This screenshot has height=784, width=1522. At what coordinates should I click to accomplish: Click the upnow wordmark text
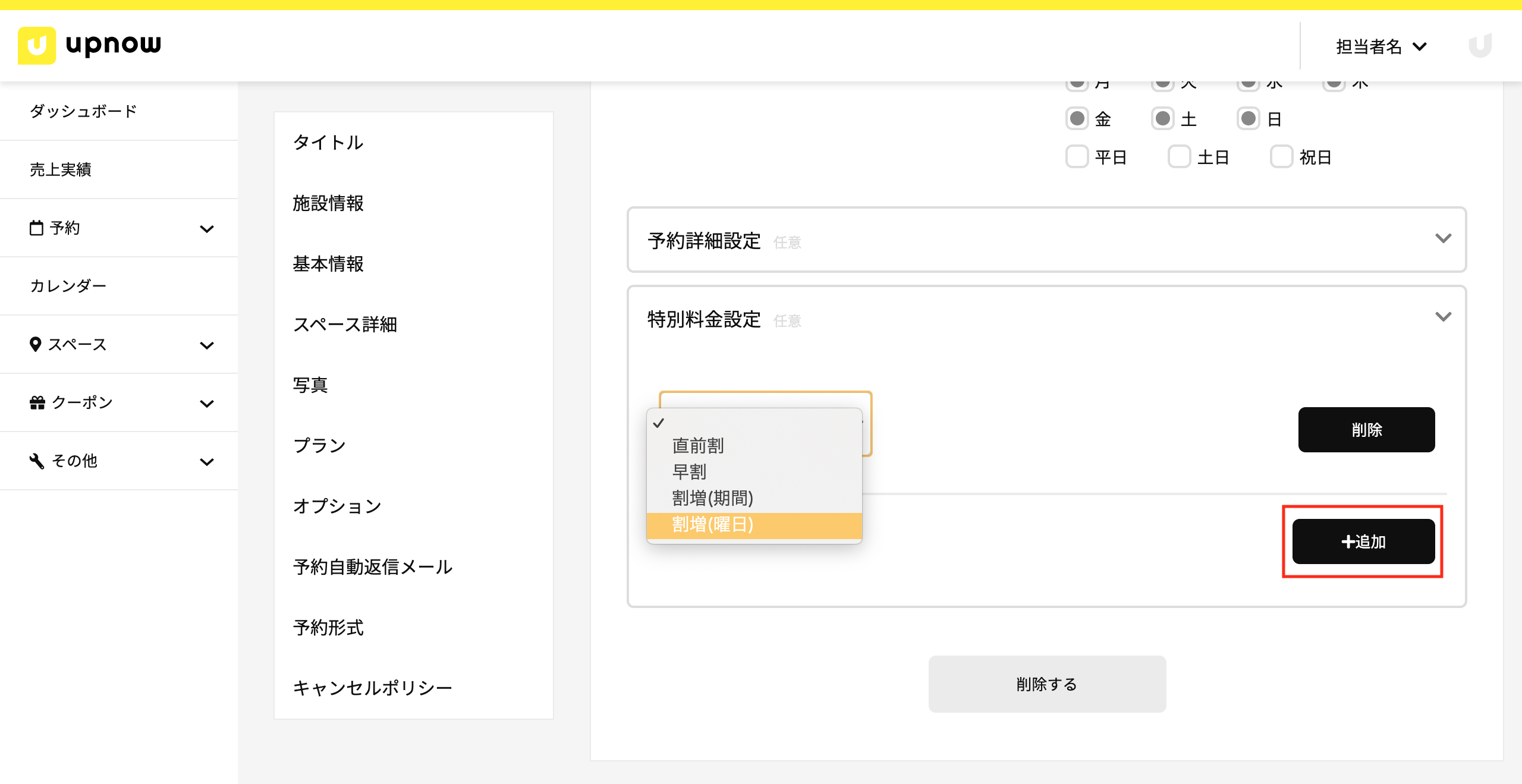(113, 45)
